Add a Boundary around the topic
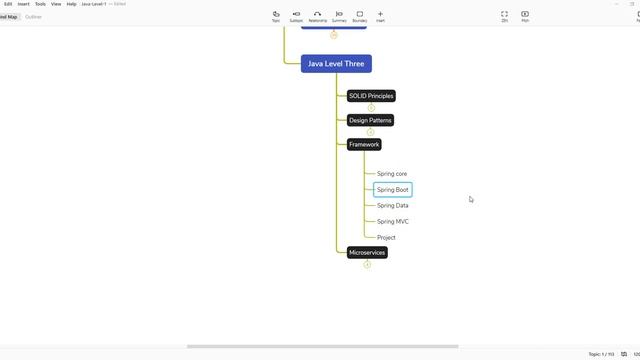The height and width of the screenshot is (360, 640). click(360, 16)
